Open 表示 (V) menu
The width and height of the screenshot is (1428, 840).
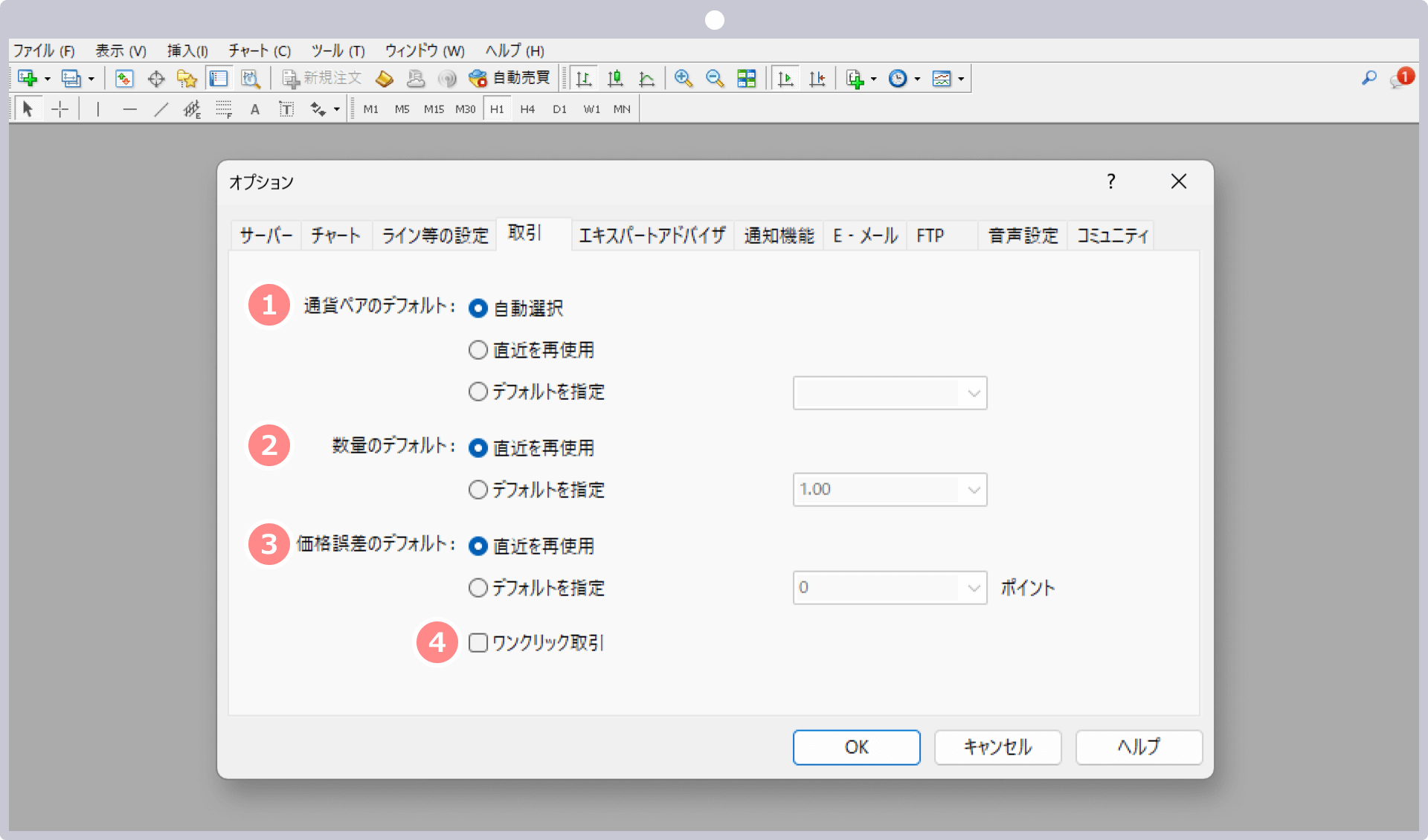coord(120,51)
